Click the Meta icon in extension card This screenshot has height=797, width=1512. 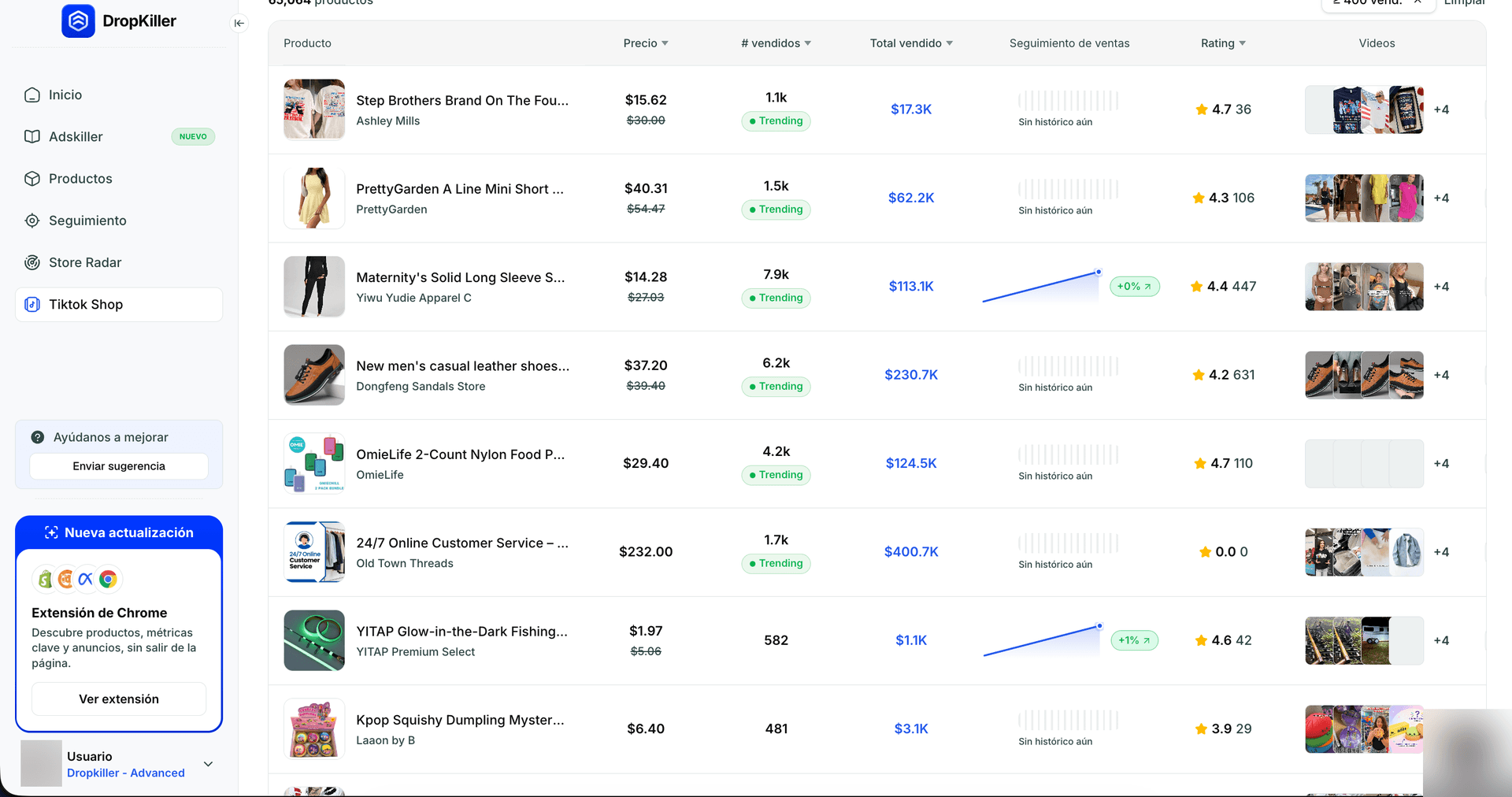pos(86,580)
